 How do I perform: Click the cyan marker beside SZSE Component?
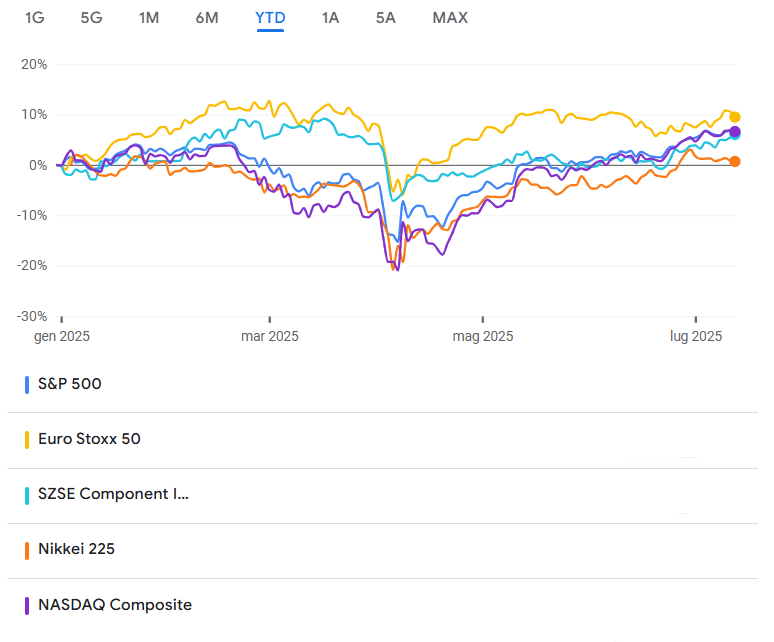(x=26, y=494)
